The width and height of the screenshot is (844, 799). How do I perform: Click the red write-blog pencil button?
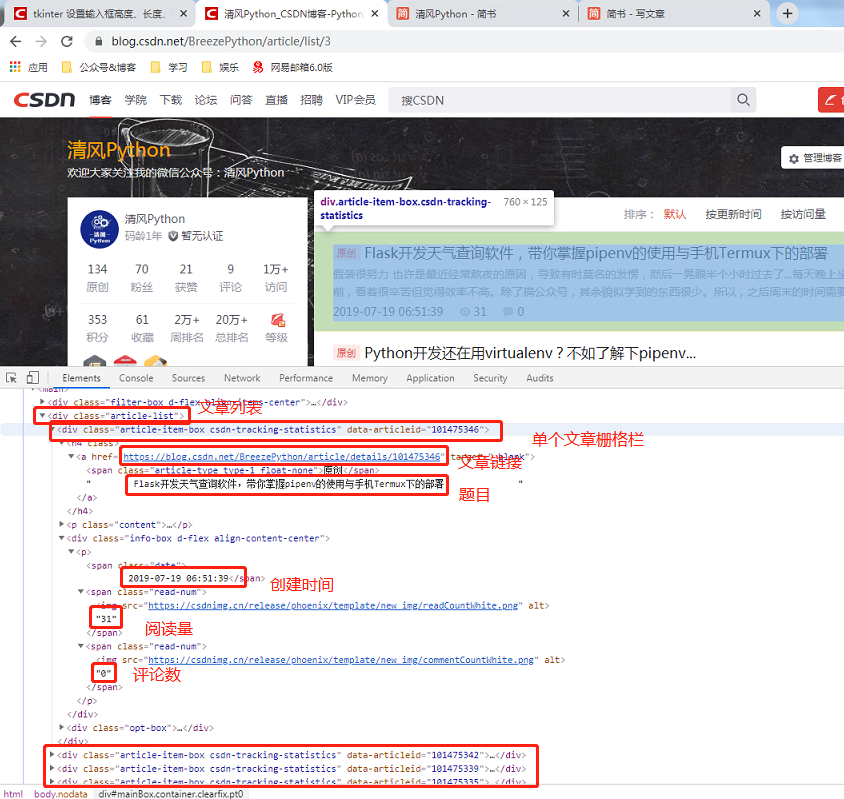point(831,100)
